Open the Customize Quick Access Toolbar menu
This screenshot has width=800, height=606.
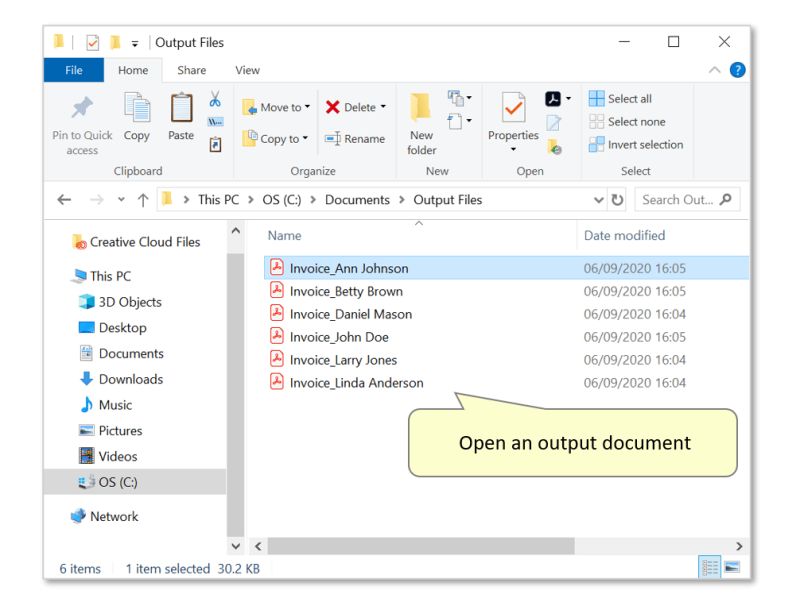(137, 42)
